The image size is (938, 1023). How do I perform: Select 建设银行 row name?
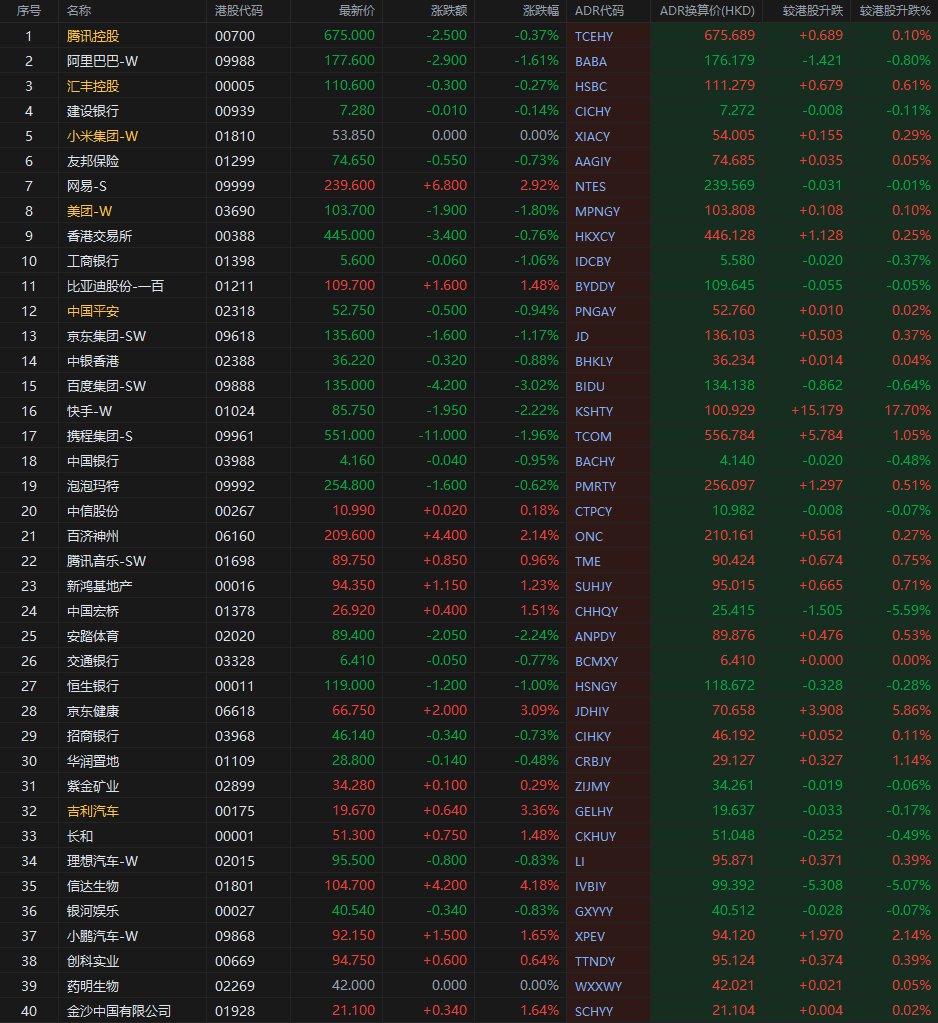click(93, 112)
